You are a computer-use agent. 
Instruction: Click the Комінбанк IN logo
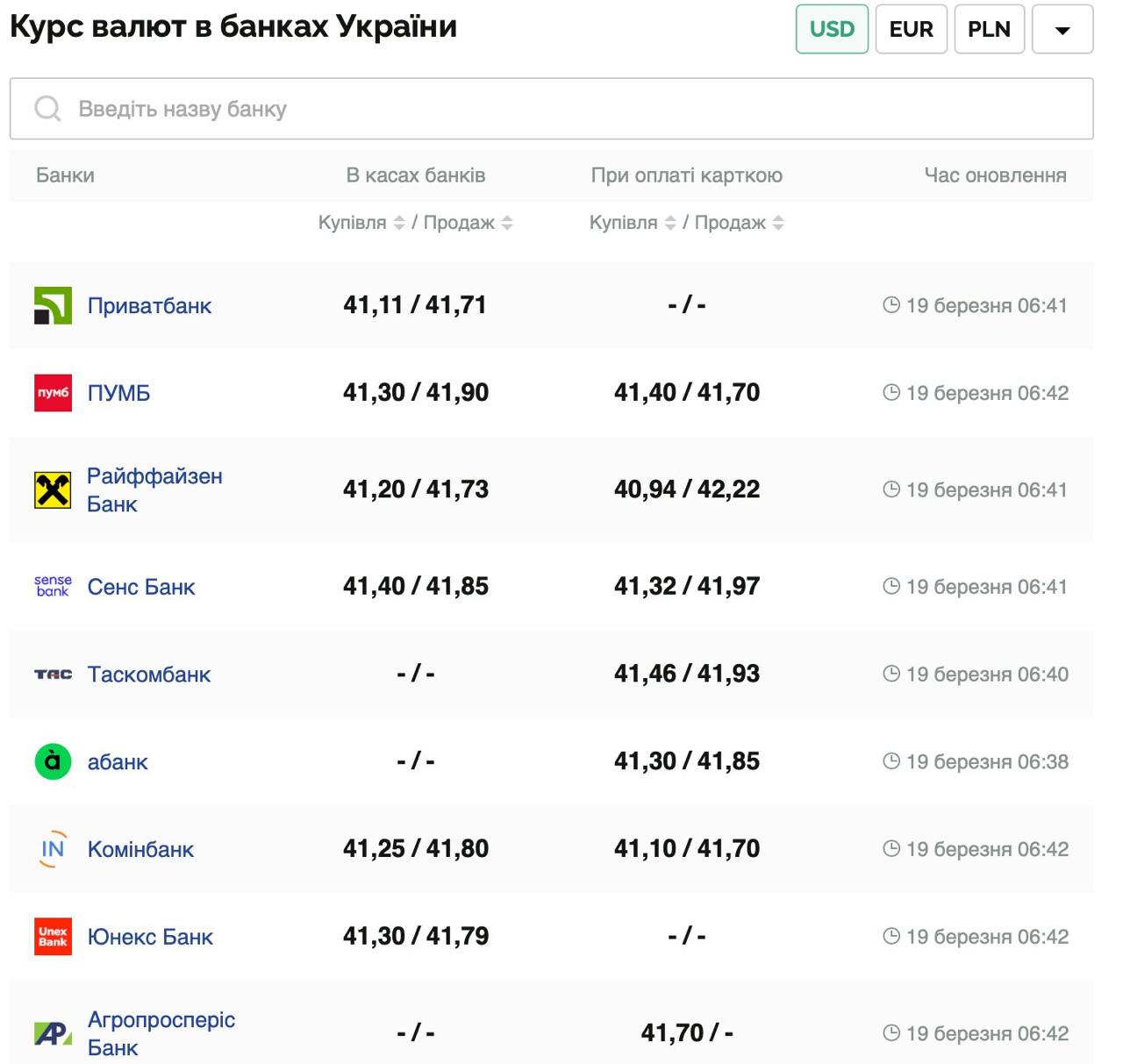53,849
